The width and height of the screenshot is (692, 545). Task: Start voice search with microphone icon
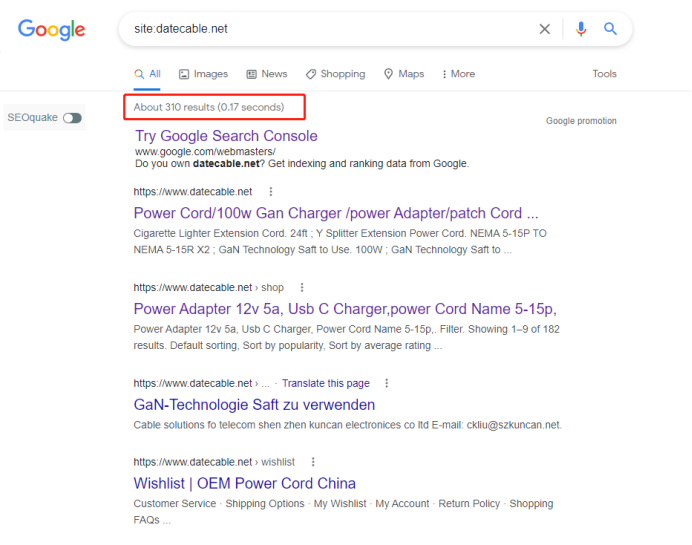pos(581,29)
